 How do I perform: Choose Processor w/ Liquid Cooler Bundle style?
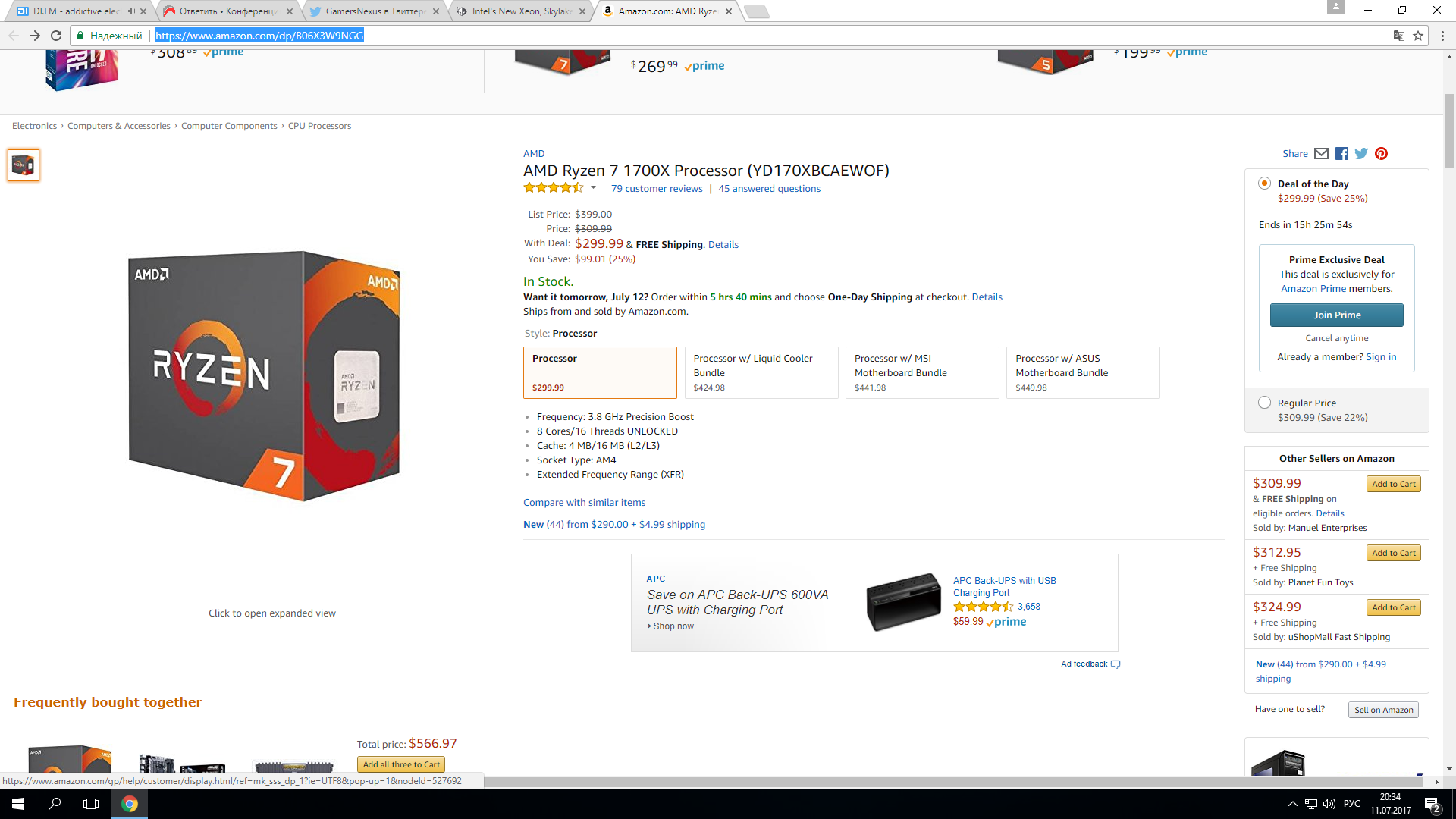(x=761, y=372)
